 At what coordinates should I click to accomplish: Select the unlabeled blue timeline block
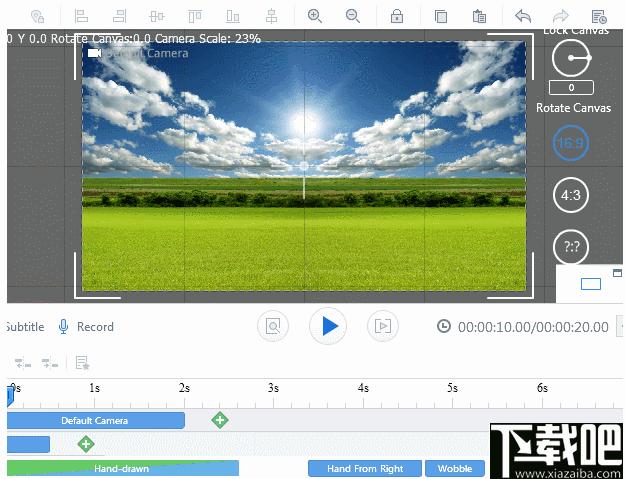pos(28,444)
